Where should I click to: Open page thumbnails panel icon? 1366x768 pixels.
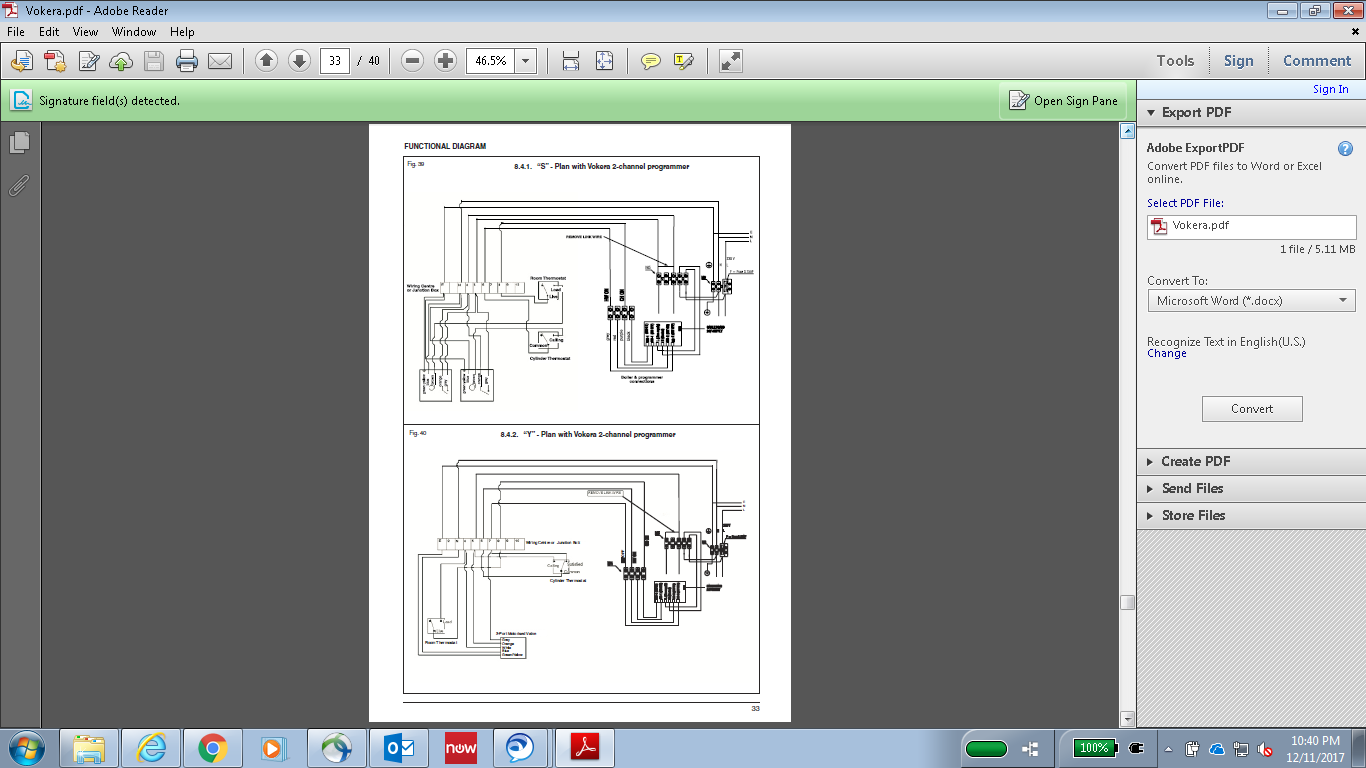pyautogui.click(x=19, y=143)
